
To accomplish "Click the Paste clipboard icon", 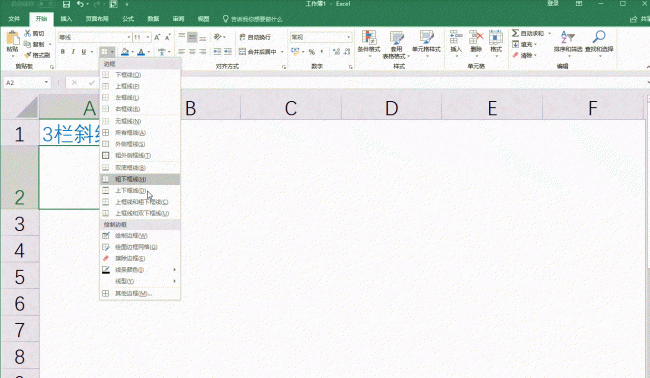I will 12,38.
